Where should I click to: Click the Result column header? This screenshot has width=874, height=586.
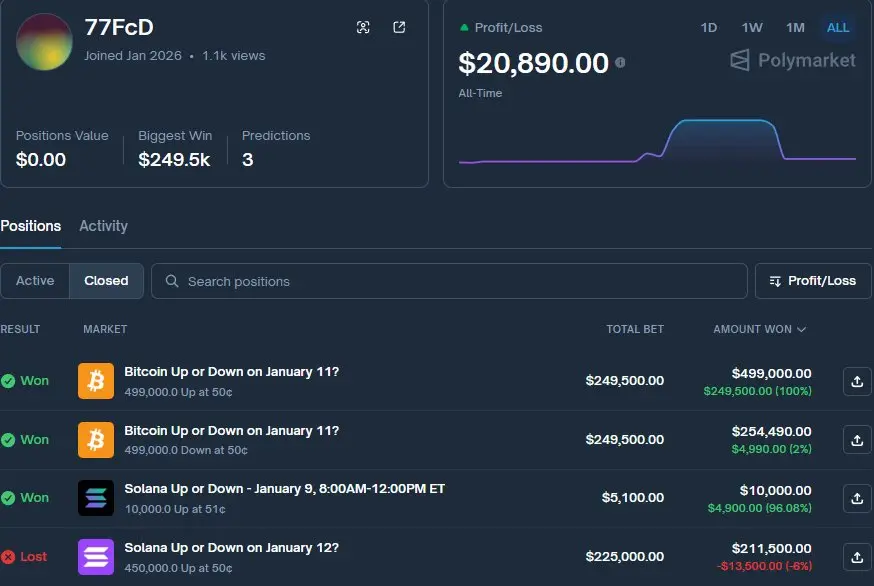(20, 329)
